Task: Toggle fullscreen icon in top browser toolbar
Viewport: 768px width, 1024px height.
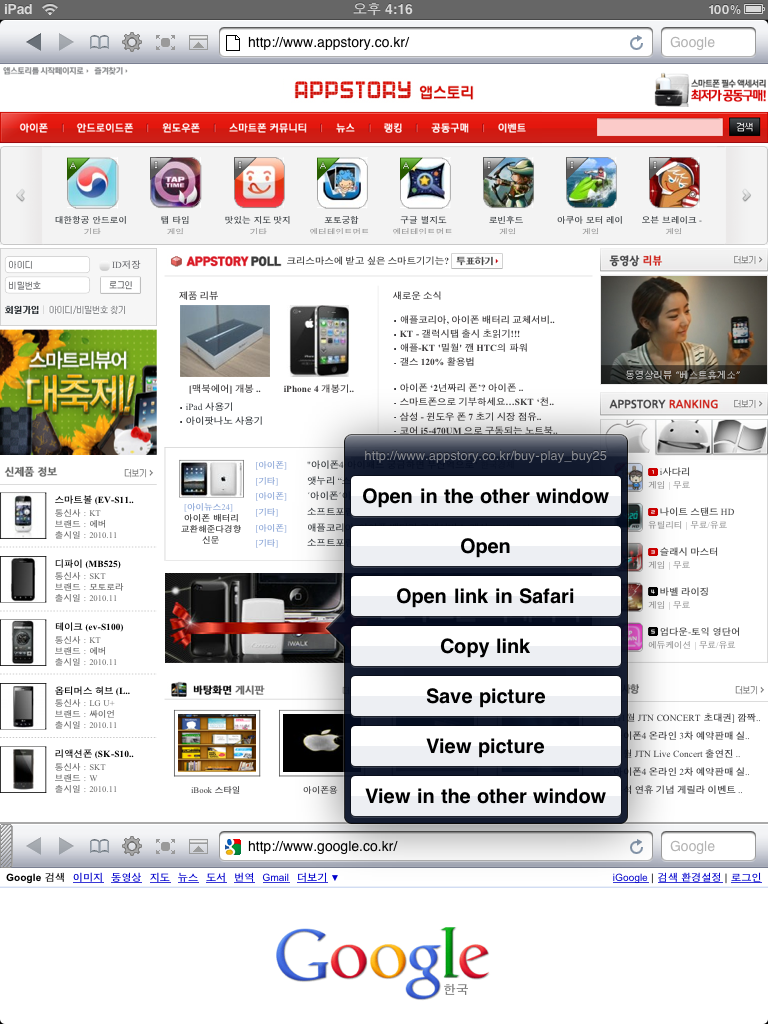Action: click(x=165, y=42)
